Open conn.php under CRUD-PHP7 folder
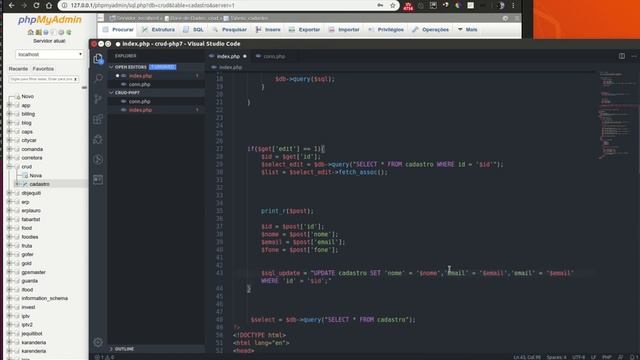Screen dimensions: 640x360 [x=140, y=101]
